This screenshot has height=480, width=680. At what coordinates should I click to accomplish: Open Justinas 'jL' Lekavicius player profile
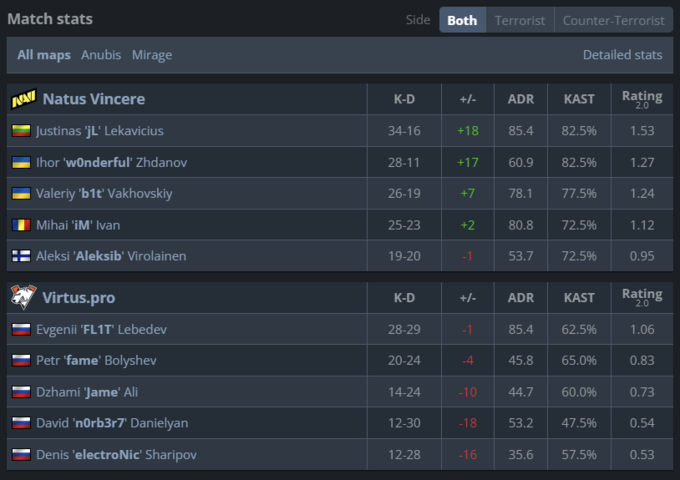click(99, 131)
